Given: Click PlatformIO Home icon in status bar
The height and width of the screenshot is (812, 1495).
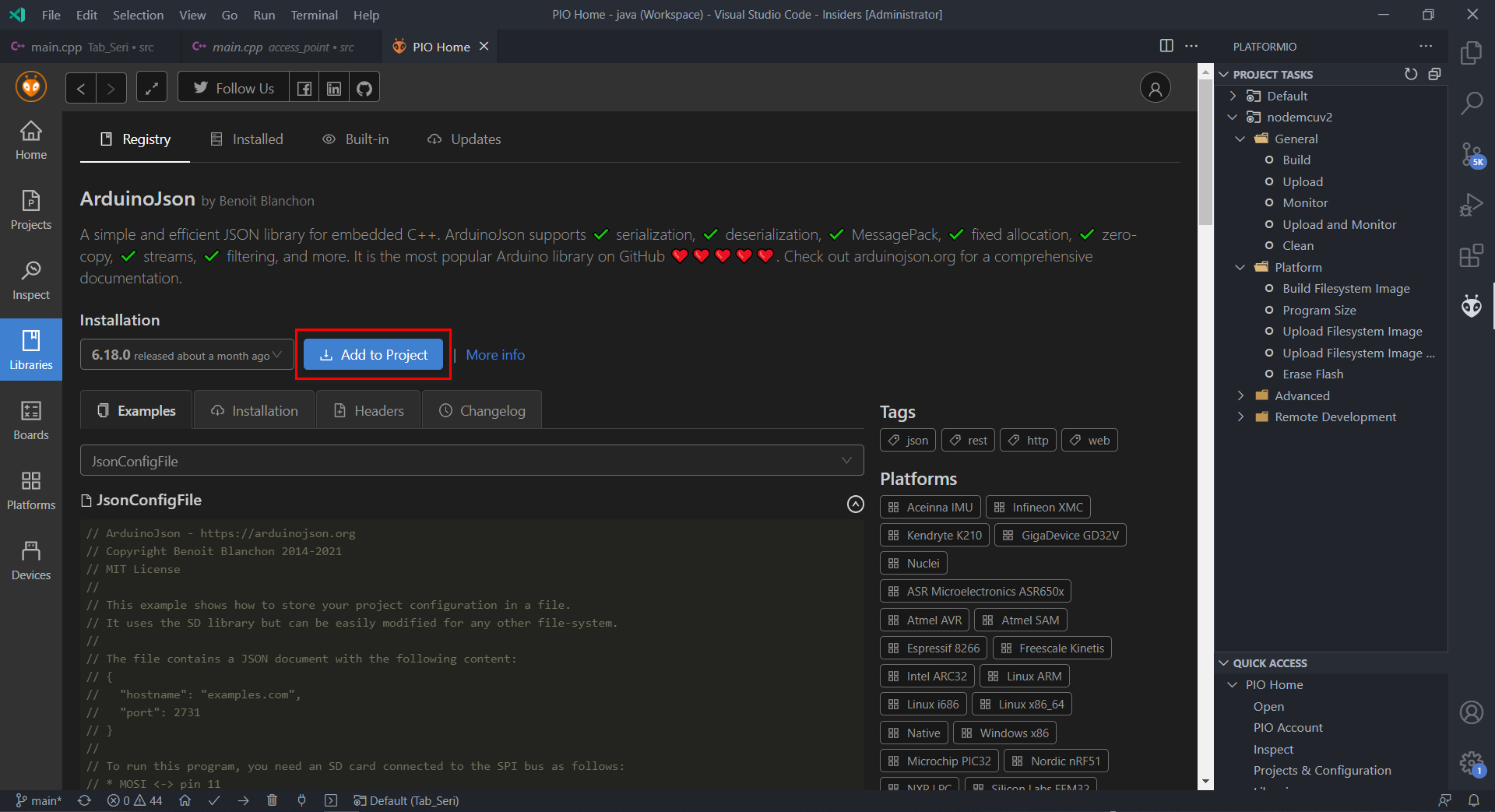Looking at the screenshot, I should tap(185, 800).
